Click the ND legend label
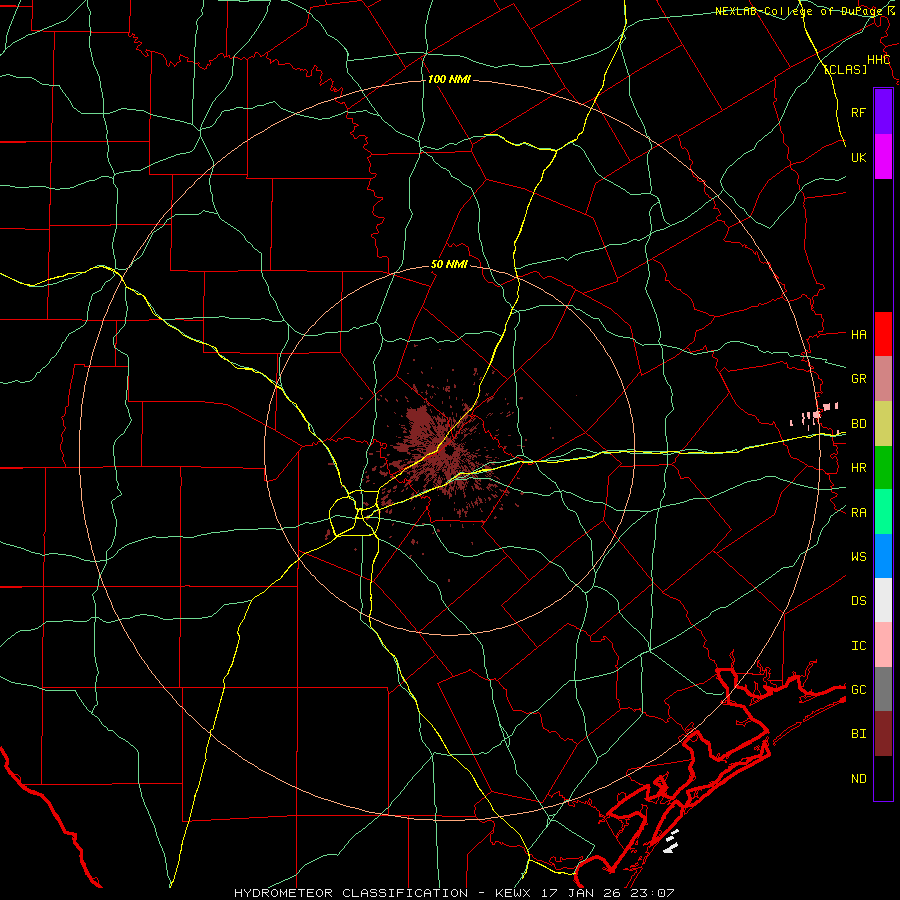The width and height of the screenshot is (900, 900). click(858, 779)
